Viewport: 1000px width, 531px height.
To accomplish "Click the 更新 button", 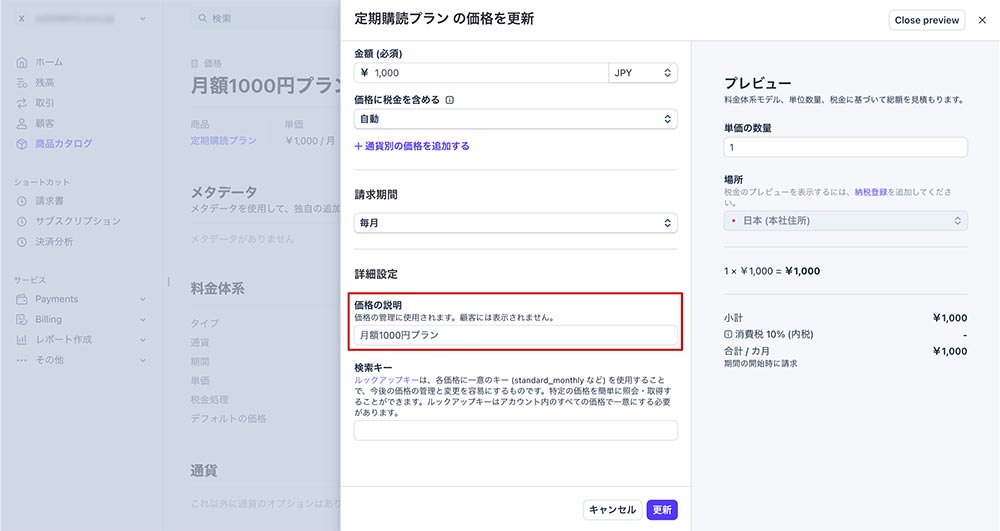I will coord(662,510).
